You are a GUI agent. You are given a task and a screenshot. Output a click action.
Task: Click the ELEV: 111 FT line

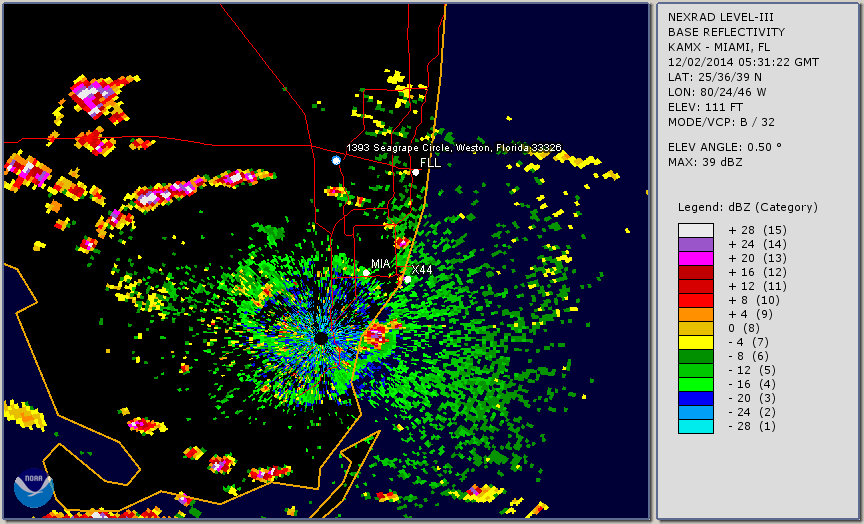point(705,107)
